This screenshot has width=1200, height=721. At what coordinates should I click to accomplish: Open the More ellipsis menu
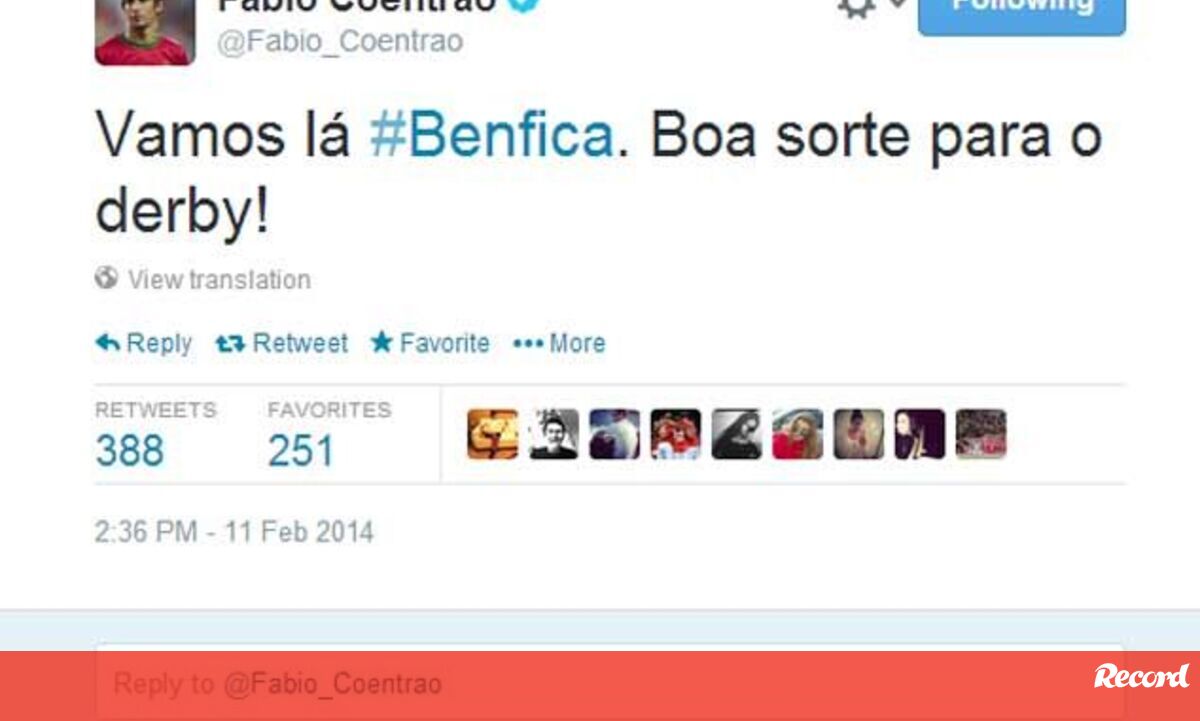point(559,343)
